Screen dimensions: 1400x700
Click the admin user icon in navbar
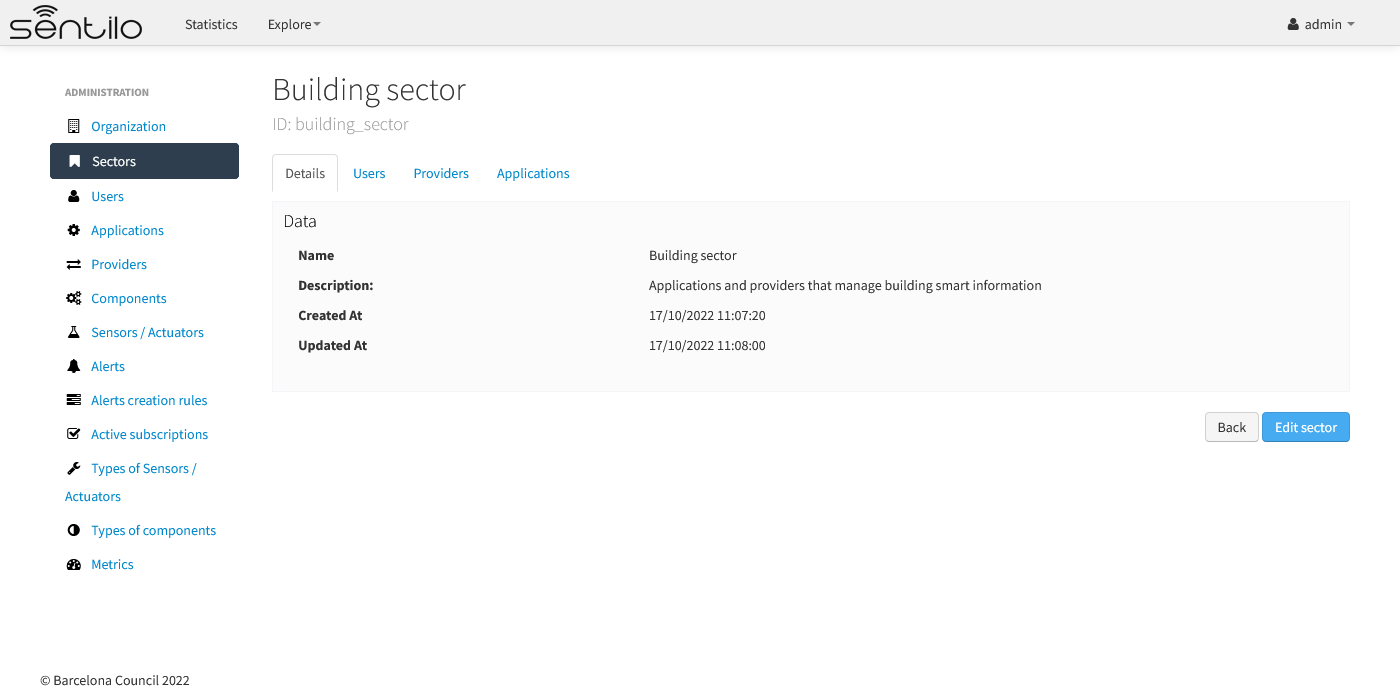click(x=1293, y=24)
